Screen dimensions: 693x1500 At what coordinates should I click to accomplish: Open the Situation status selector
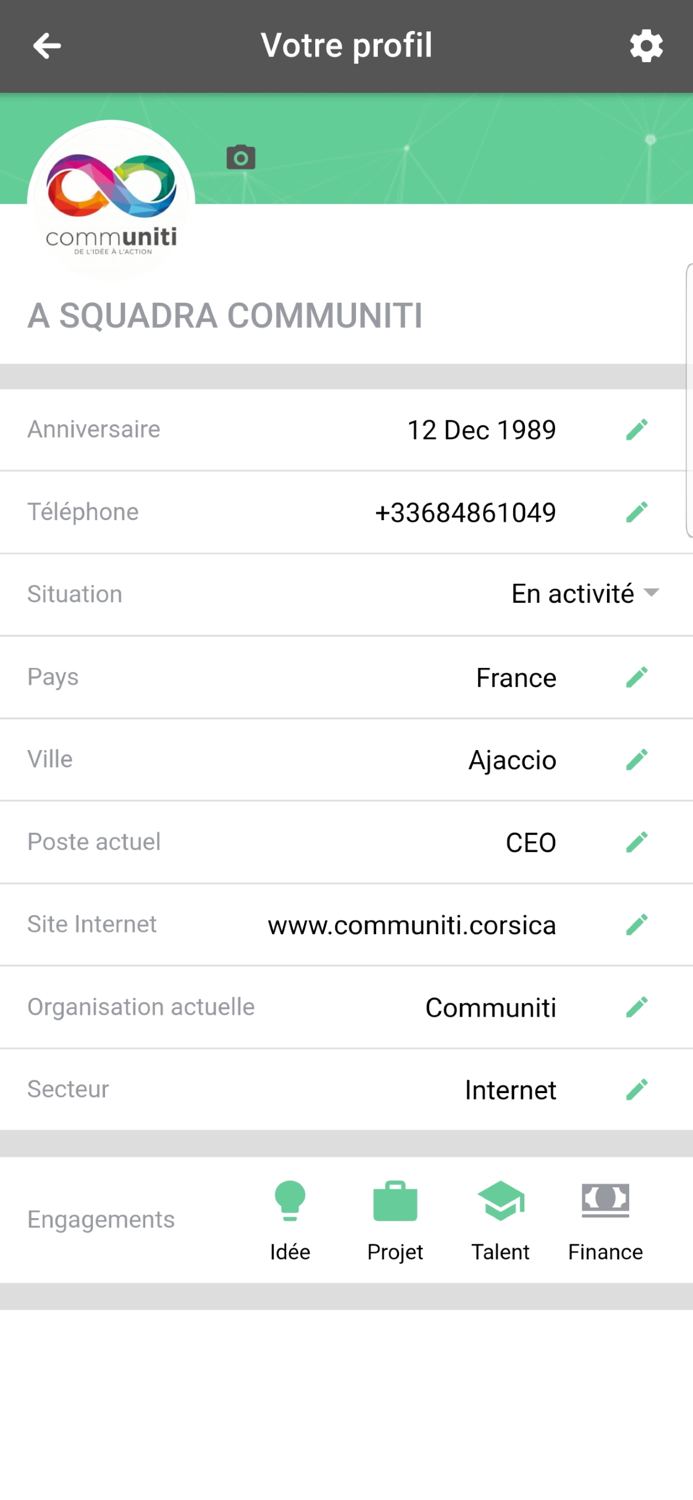585,593
